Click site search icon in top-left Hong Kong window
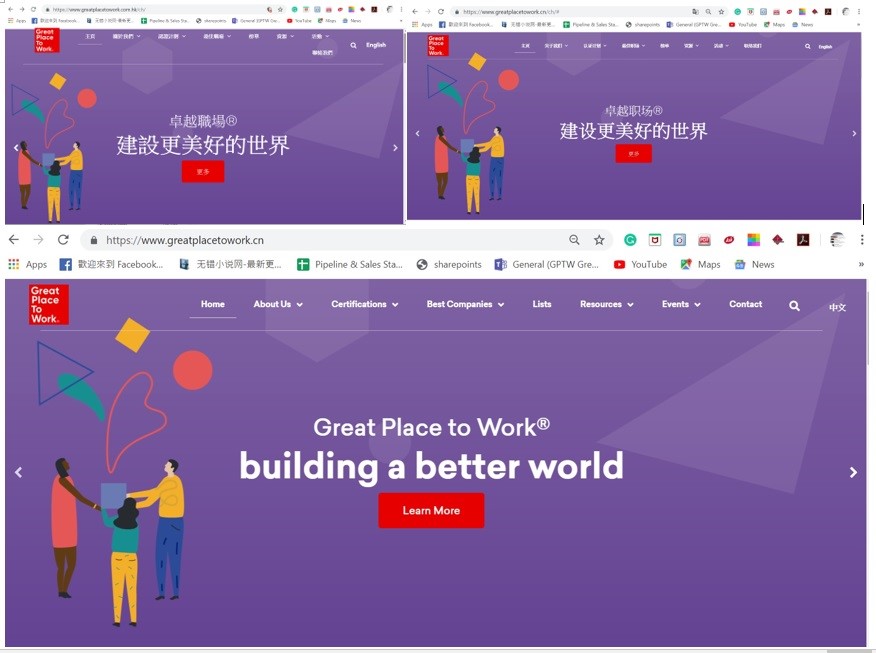 point(353,45)
